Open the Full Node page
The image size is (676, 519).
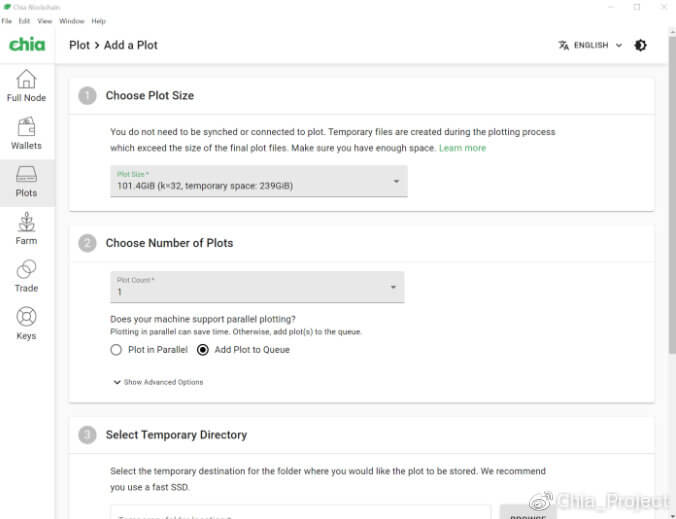(26, 86)
